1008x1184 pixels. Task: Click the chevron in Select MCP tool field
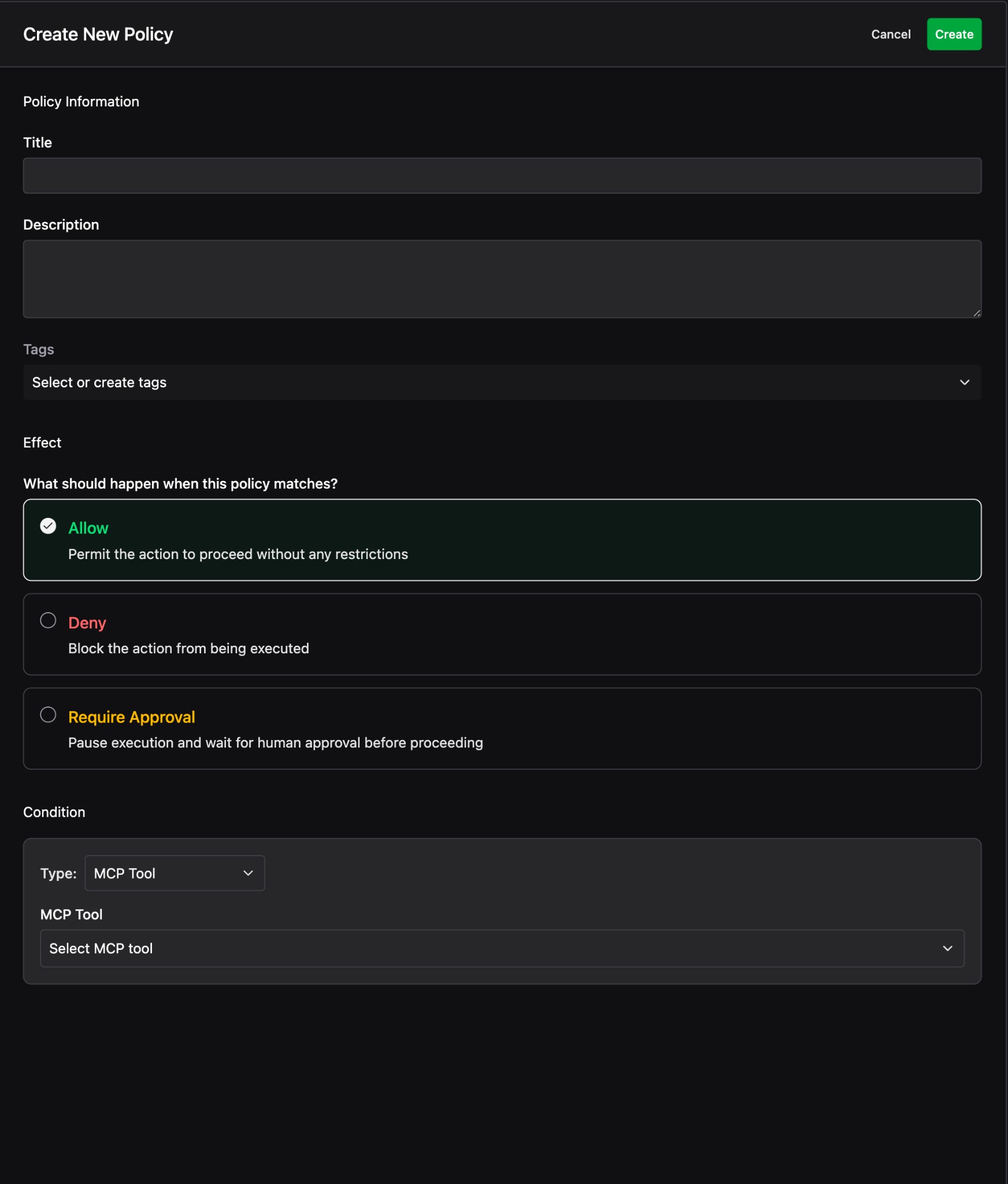coord(947,948)
